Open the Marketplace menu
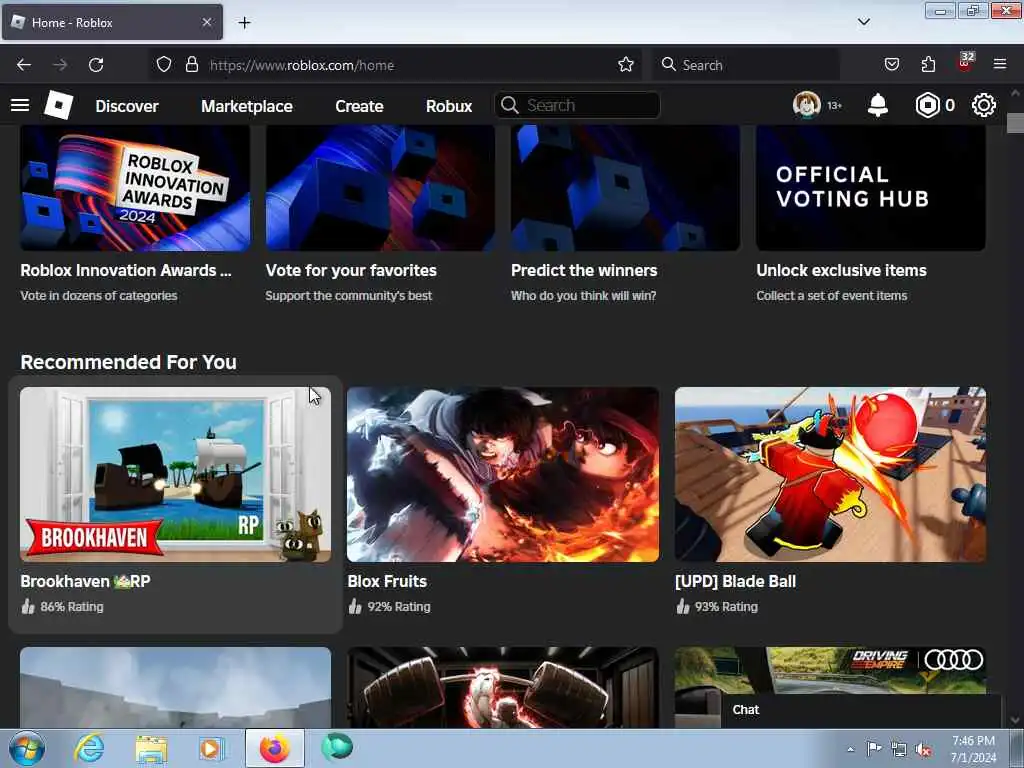The width and height of the screenshot is (1024, 768). (x=247, y=106)
